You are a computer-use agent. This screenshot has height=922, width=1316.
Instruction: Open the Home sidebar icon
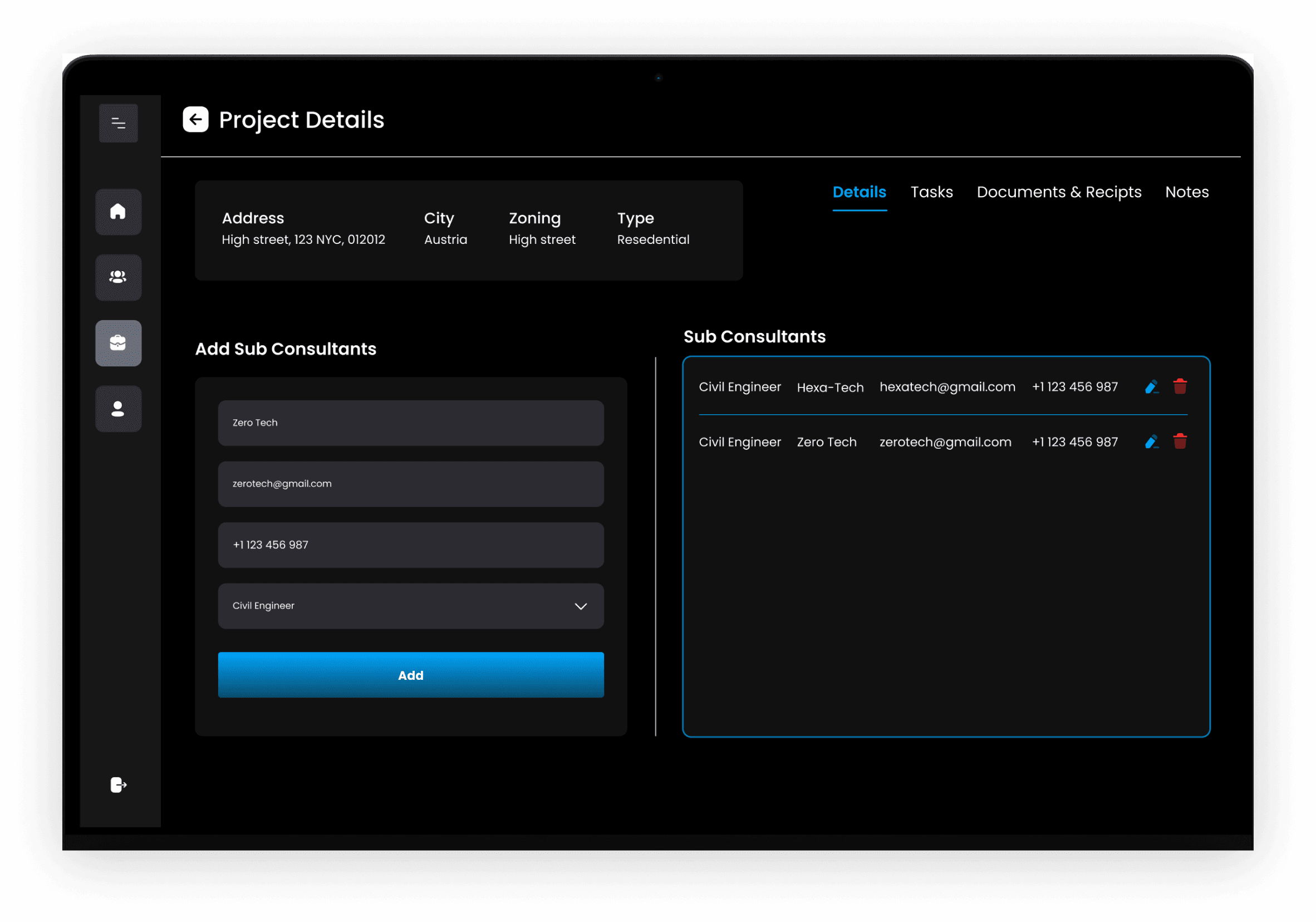118,212
